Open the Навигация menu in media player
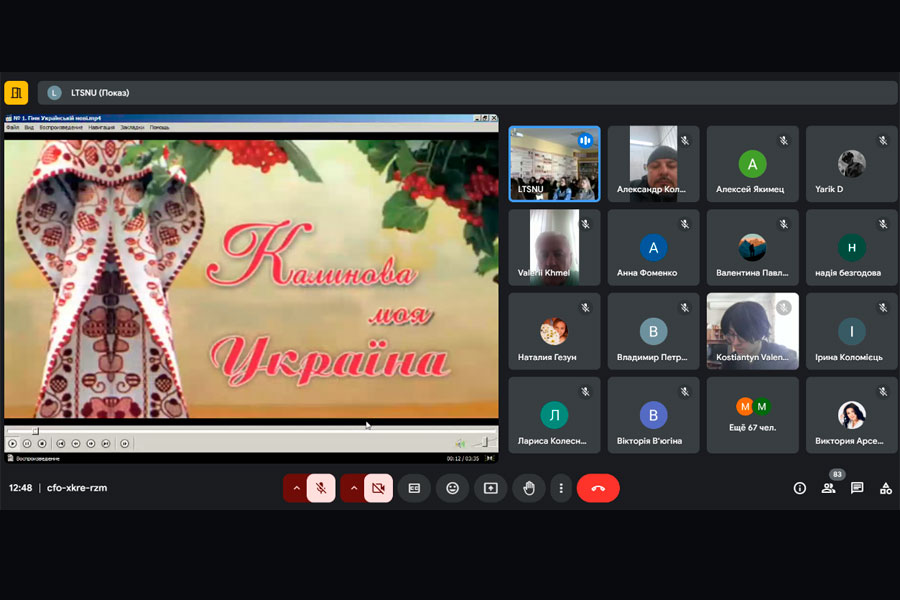This screenshot has width=900, height=600. 101,128
